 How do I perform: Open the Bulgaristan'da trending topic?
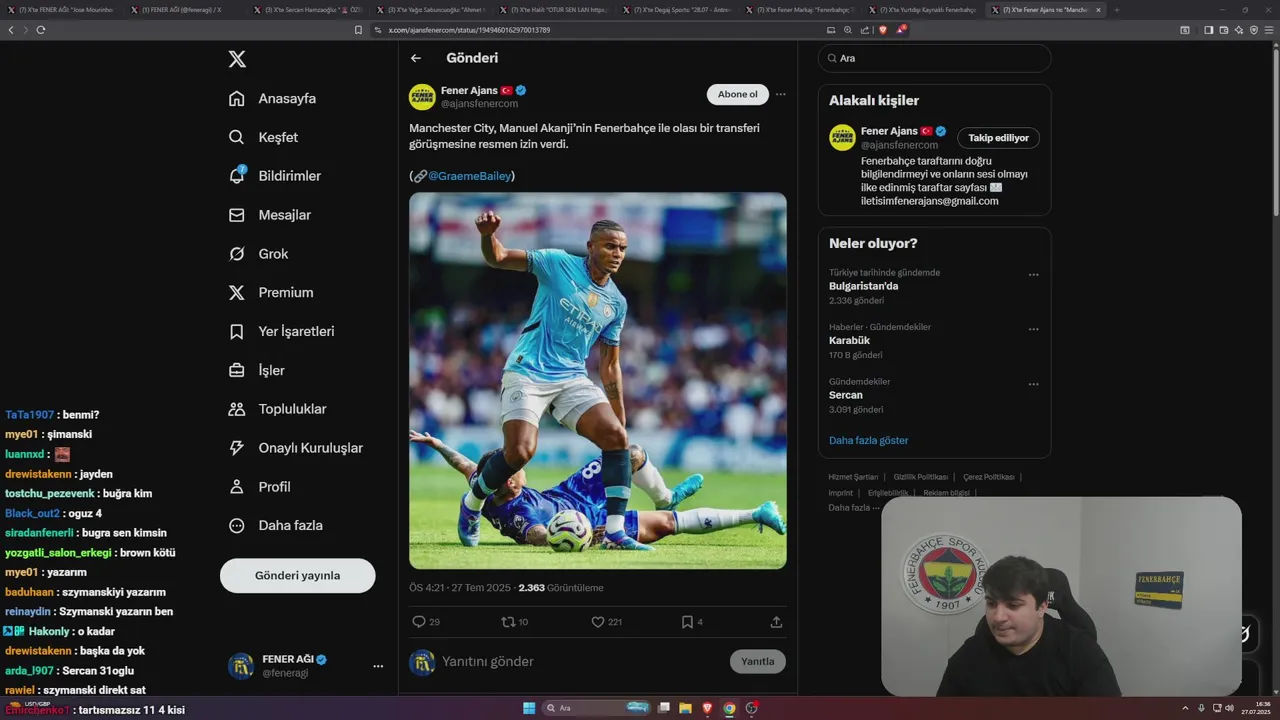tap(864, 286)
